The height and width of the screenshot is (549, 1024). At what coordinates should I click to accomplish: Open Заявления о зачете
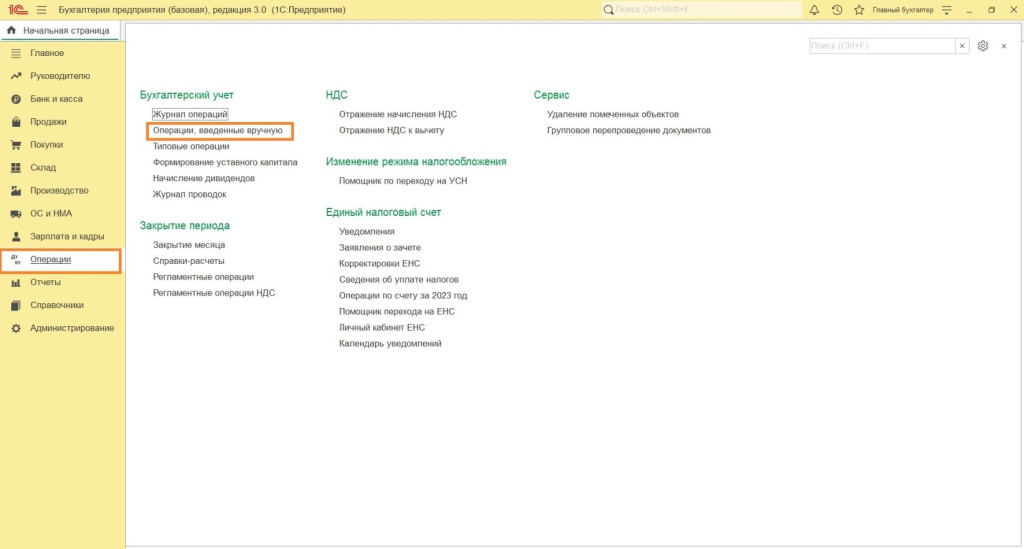(379, 247)
